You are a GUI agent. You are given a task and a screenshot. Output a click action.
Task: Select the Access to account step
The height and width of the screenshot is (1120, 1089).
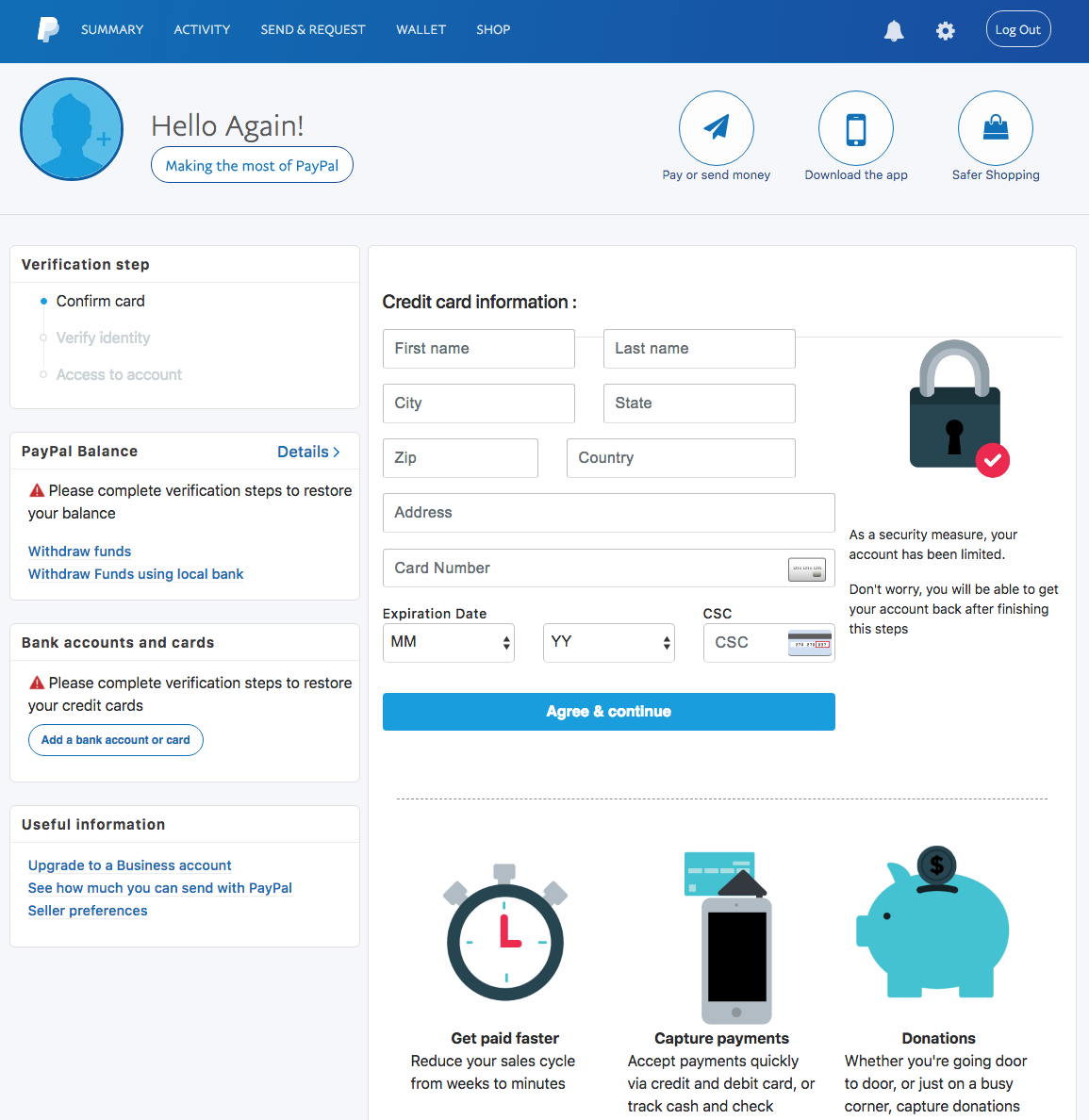[119, 375]
